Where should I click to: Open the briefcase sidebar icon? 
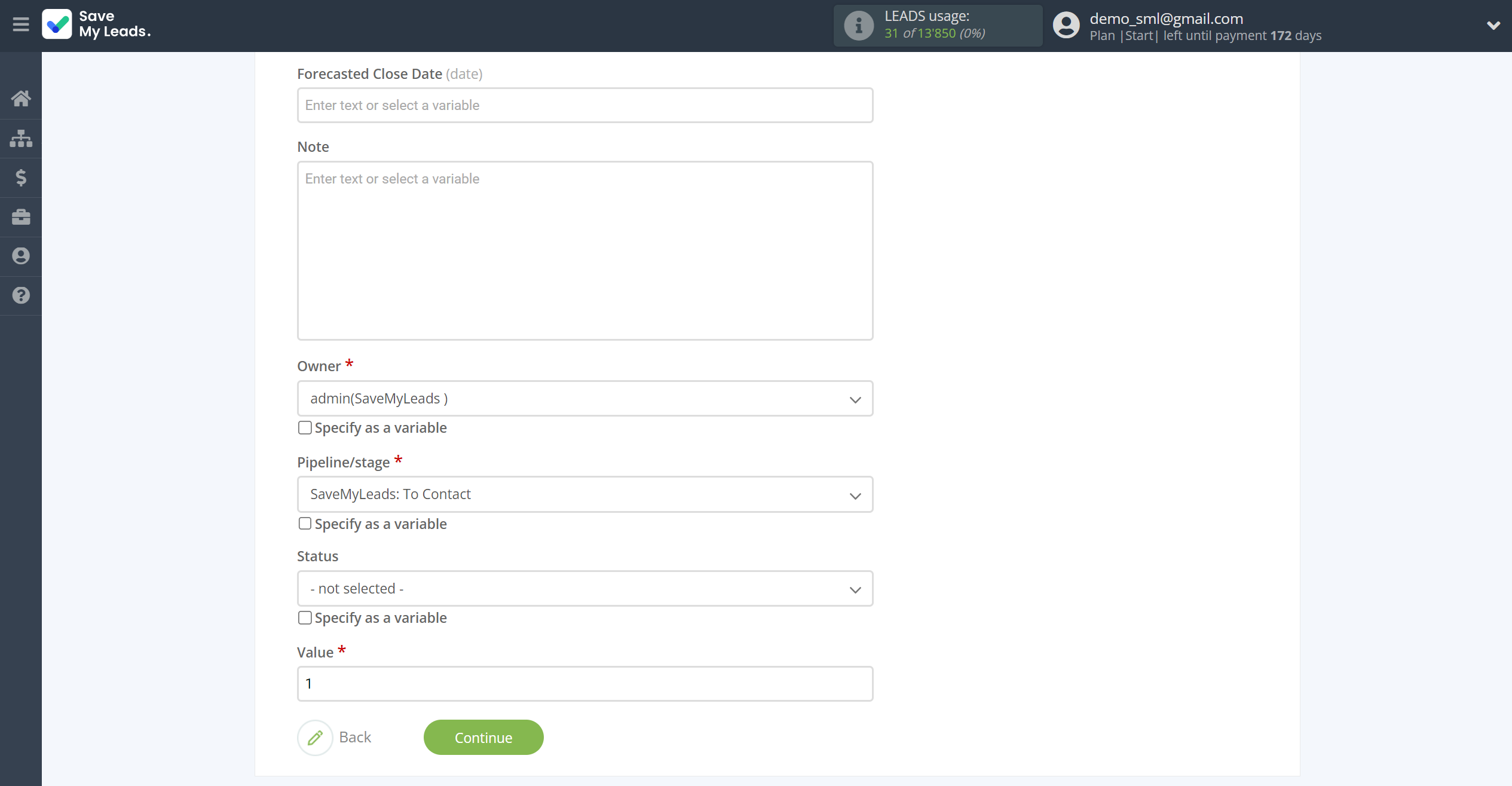[21, 217]
